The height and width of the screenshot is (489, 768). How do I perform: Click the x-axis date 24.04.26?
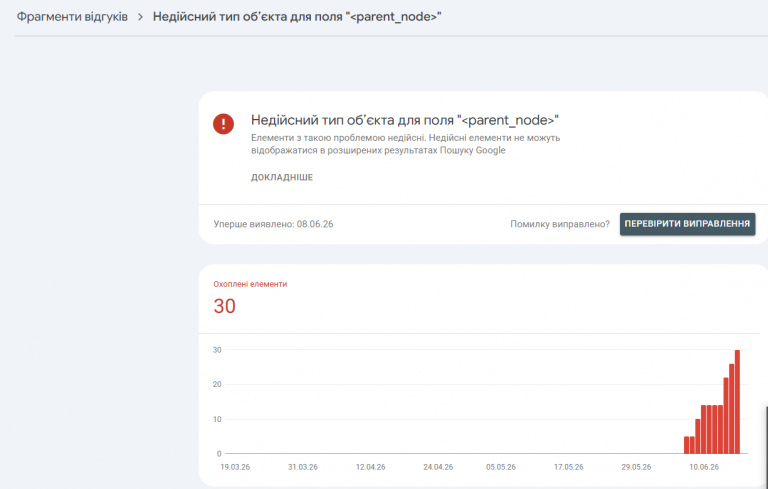[x=438, y=467]
